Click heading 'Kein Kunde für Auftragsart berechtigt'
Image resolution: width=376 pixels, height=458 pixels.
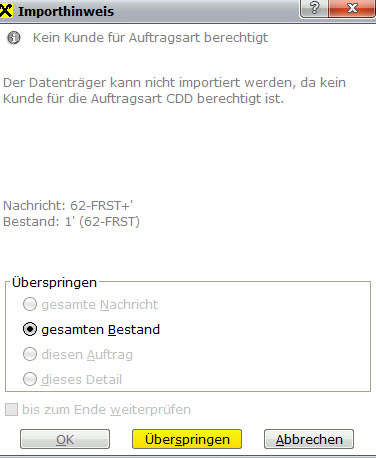tap(150, 38)
